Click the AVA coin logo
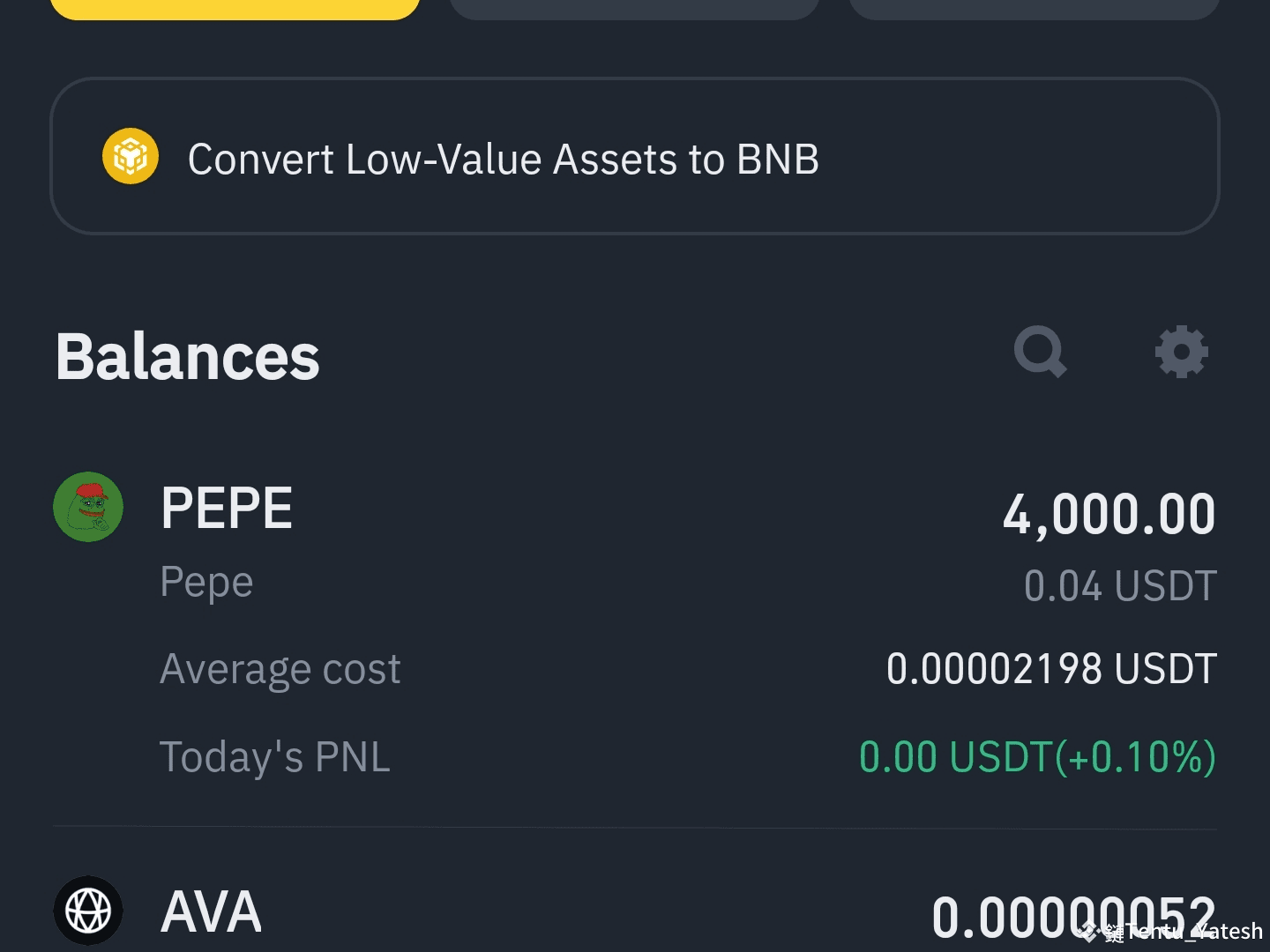The width and height of the screenshot is (1270, 952). [x=88, y=910]
